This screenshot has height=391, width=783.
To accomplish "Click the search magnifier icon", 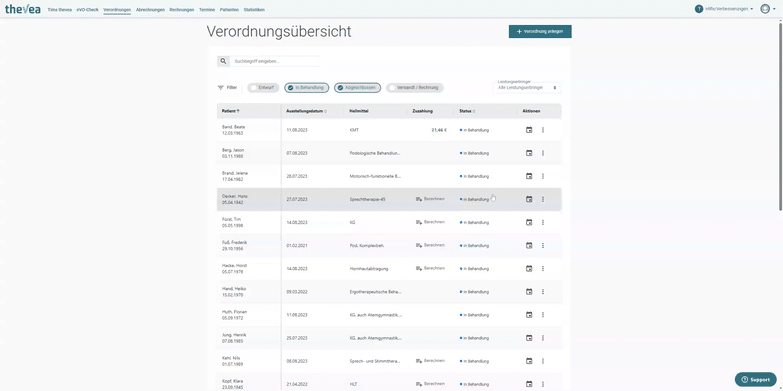I will (x=223, y=61).
